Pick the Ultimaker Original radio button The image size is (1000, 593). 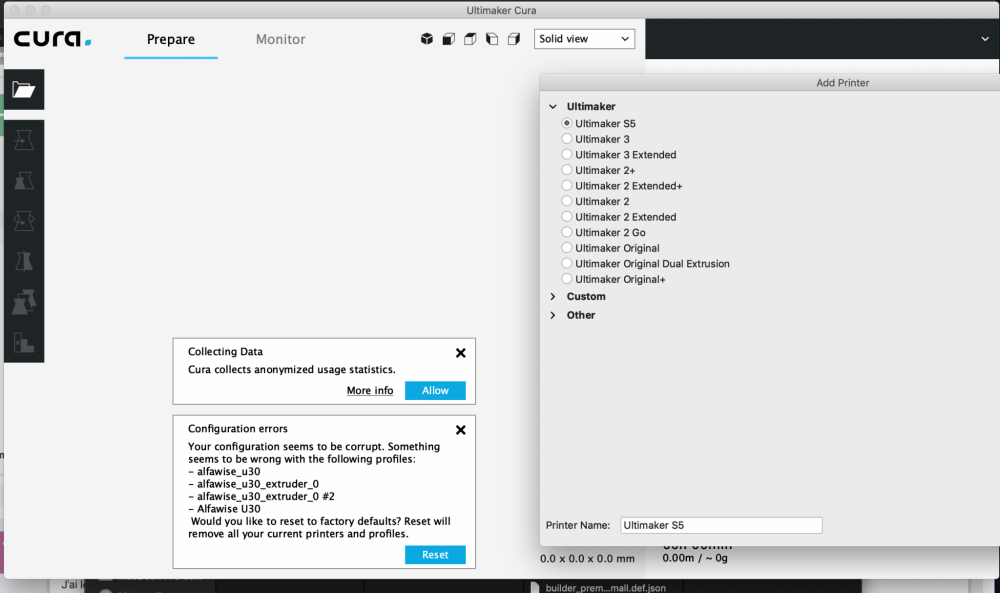pyautogui.click(x=566, y=247)
